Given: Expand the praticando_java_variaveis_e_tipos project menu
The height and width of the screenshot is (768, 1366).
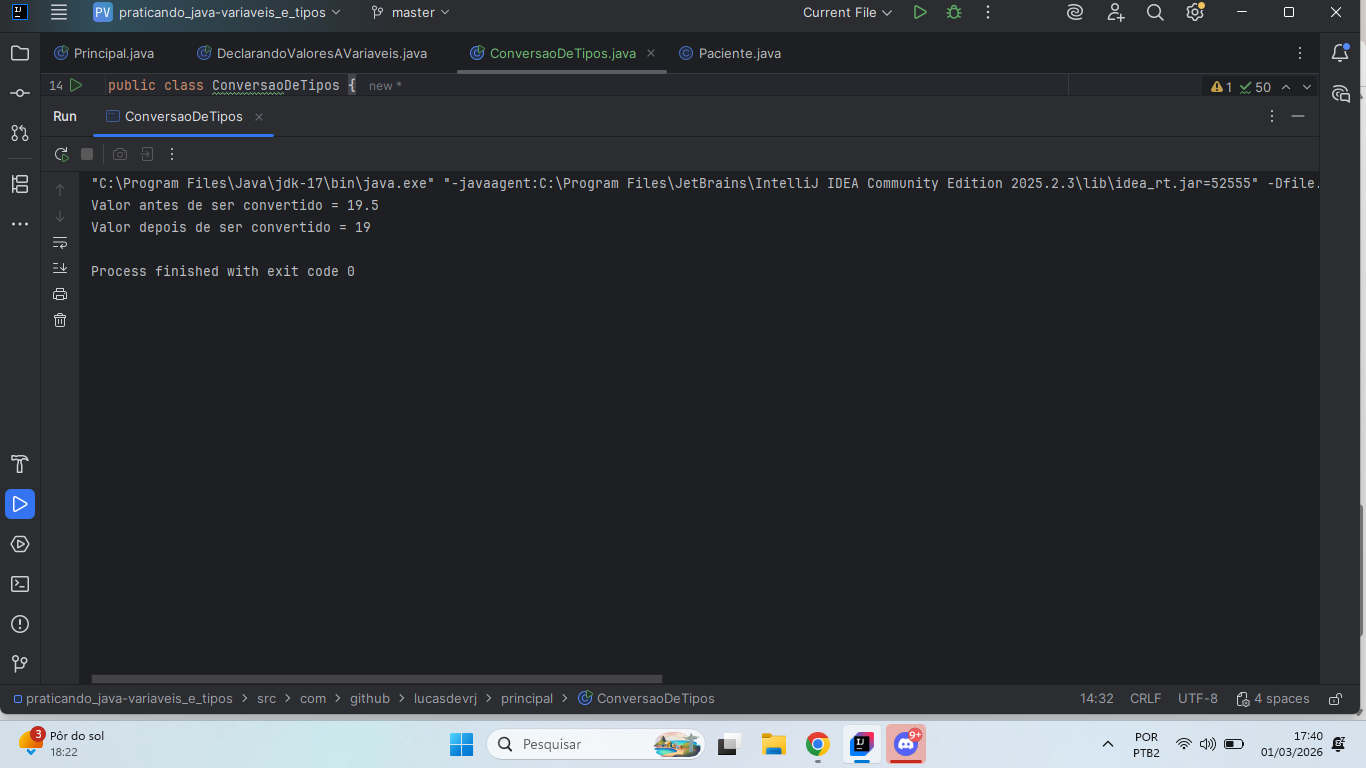Looking at the screenshot, I should (230, 12).
